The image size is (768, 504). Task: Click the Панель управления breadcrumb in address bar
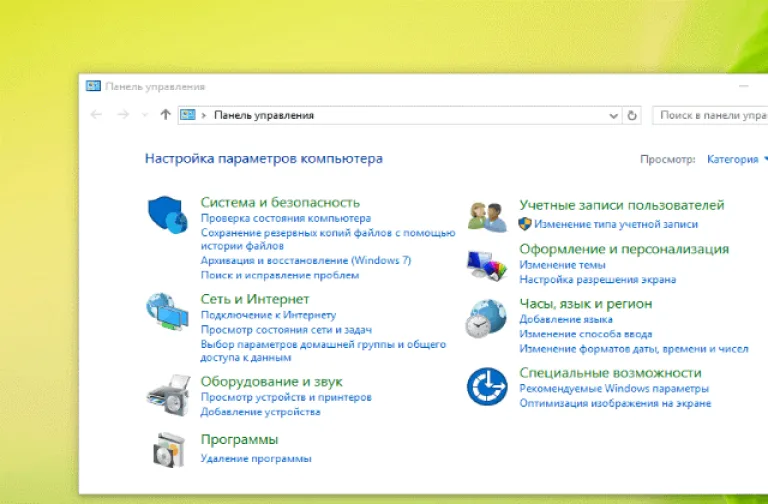pos(264,116)
